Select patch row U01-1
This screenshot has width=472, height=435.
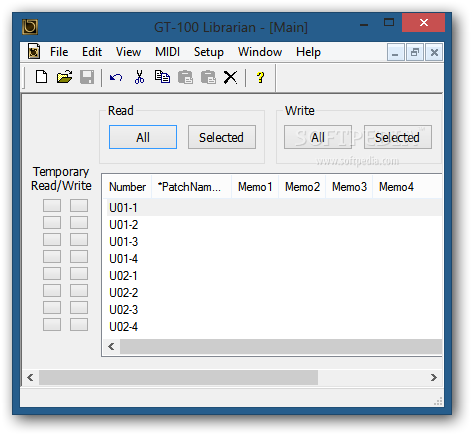click(273, 208)
